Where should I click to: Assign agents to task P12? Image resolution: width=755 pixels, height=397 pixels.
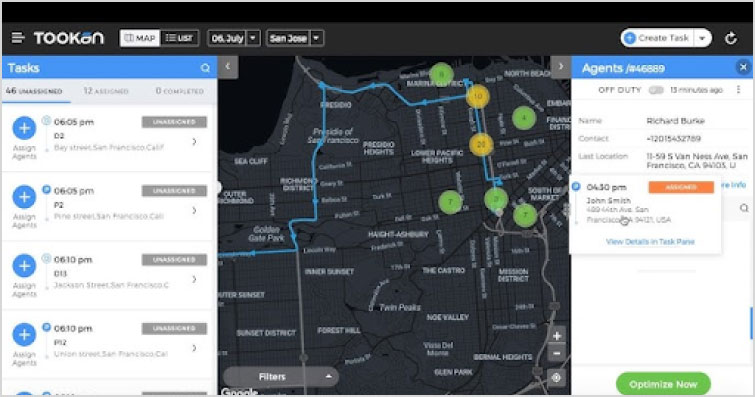[x=24, y=335]
